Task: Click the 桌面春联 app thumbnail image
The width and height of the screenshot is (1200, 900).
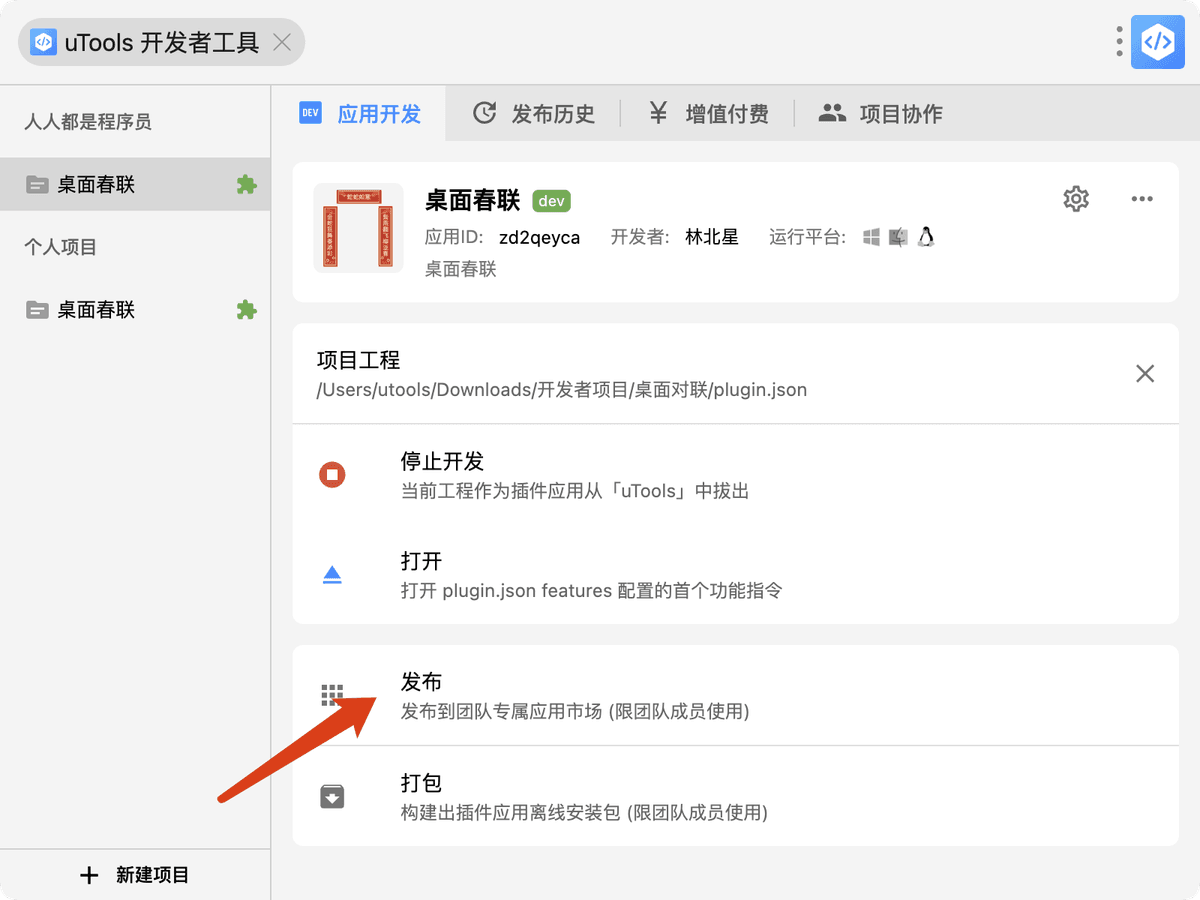Action: 358,228
